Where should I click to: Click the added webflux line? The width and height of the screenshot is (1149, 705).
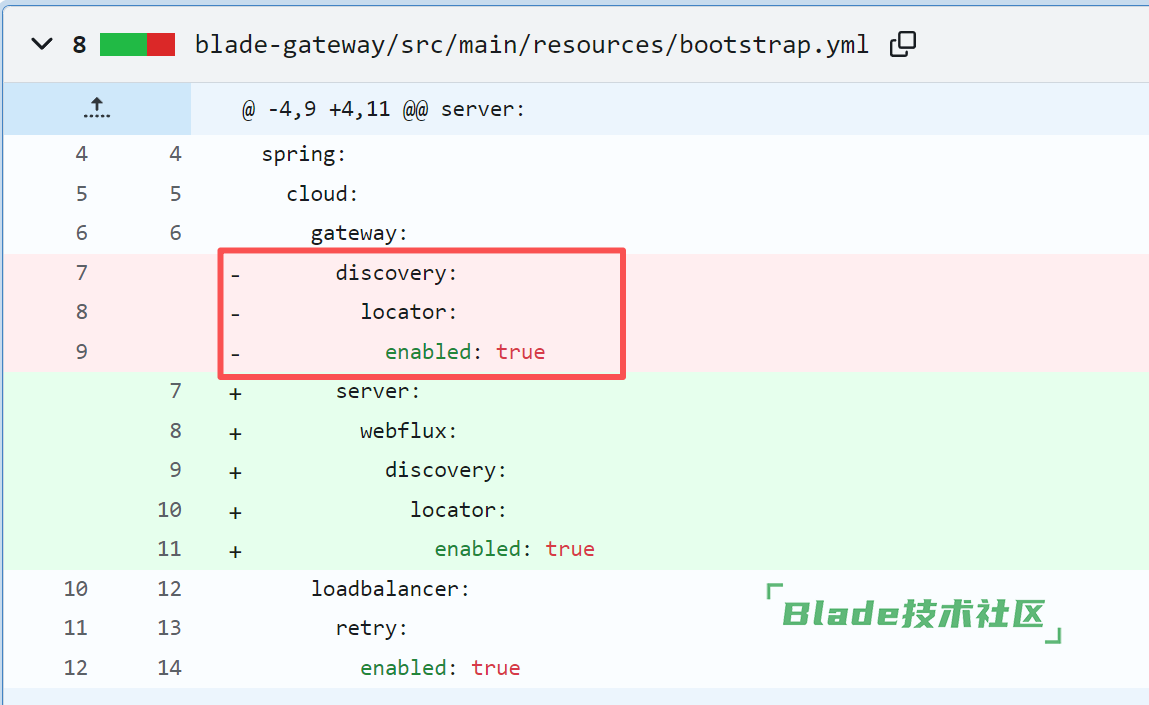tap(408, 431)
